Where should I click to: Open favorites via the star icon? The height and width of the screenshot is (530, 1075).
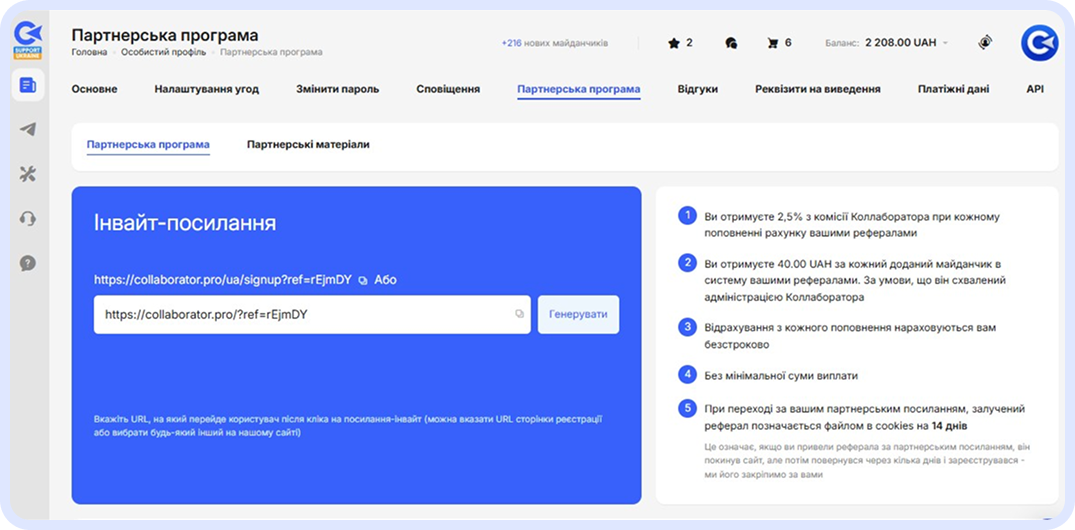point(673,43)
